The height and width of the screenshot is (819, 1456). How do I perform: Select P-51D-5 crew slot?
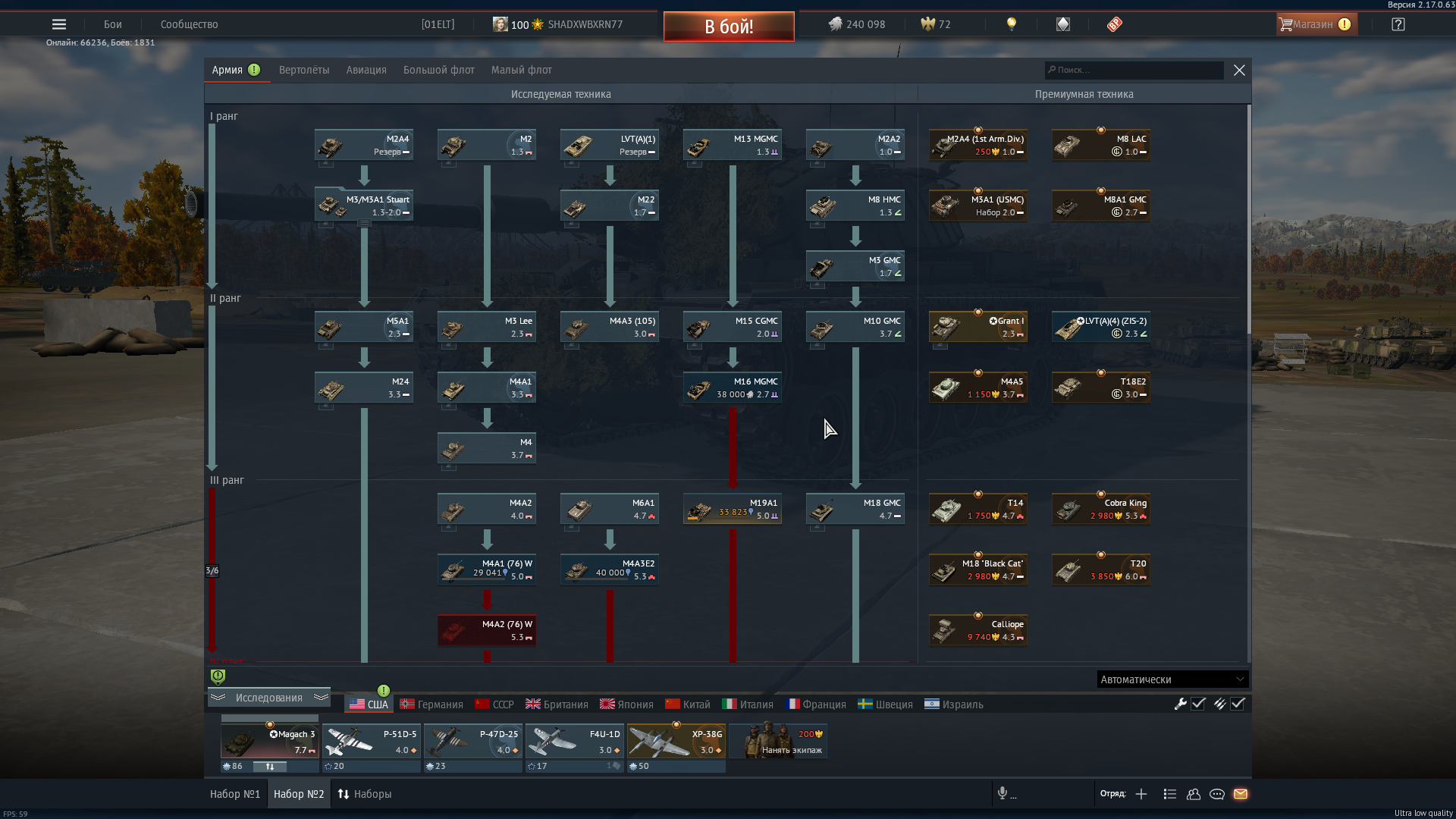[x=372, y=742]
